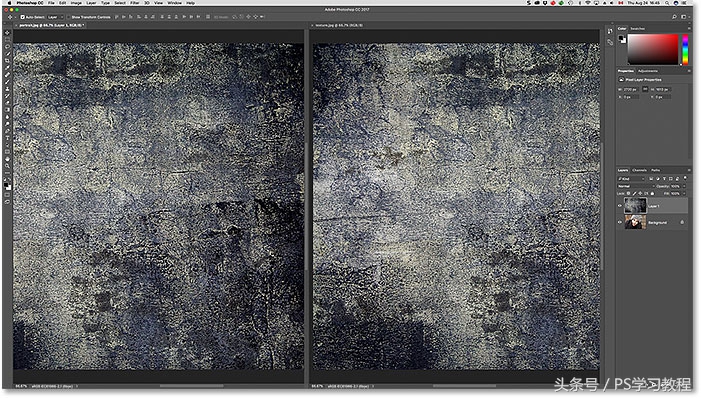Viewport: 701px width, 398px height.
Task: Open the Properties panel flyout menu
Action: [x=689, y=71]
